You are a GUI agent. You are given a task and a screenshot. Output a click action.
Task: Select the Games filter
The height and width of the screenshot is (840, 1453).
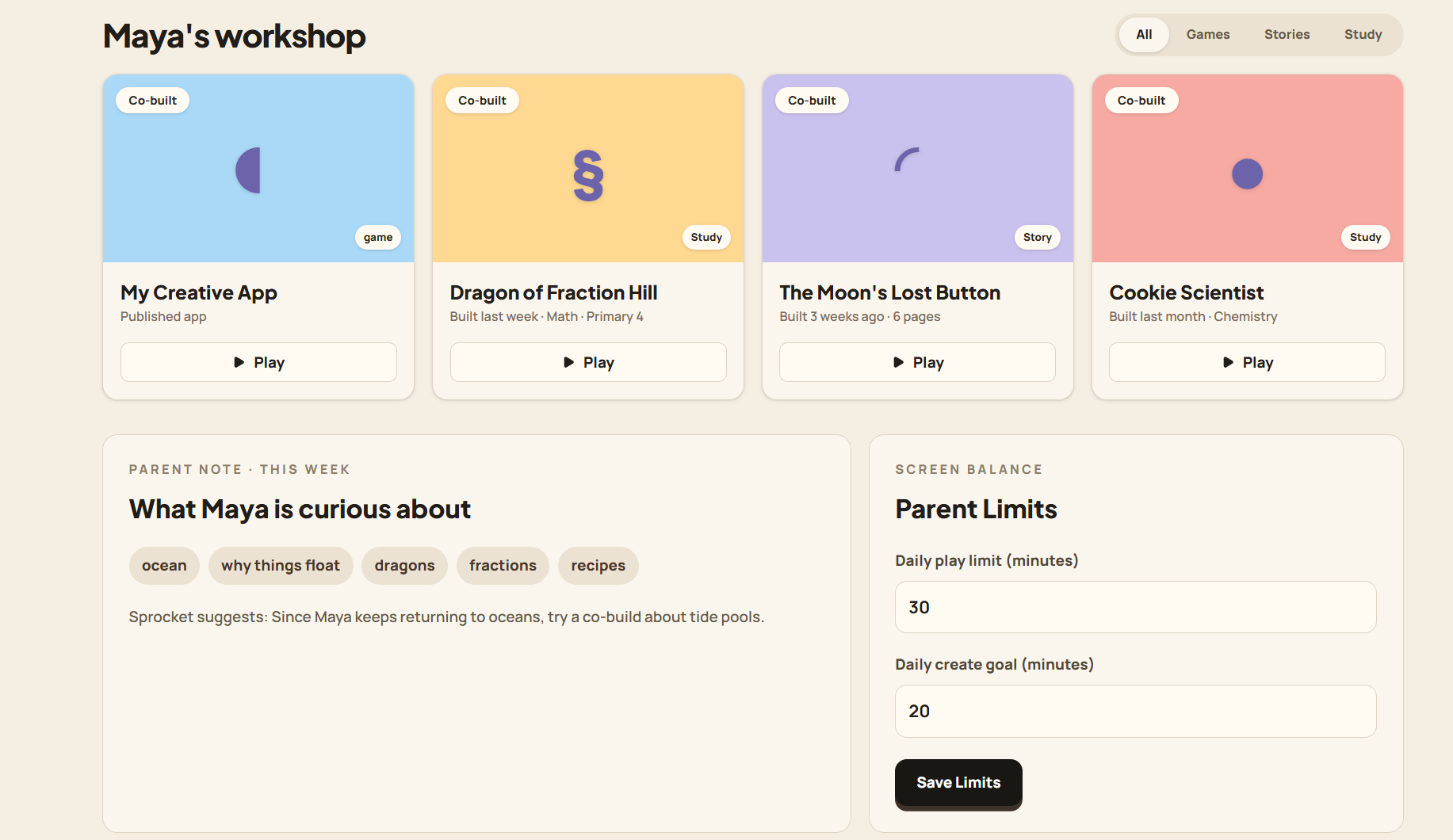click(1208, 34)
